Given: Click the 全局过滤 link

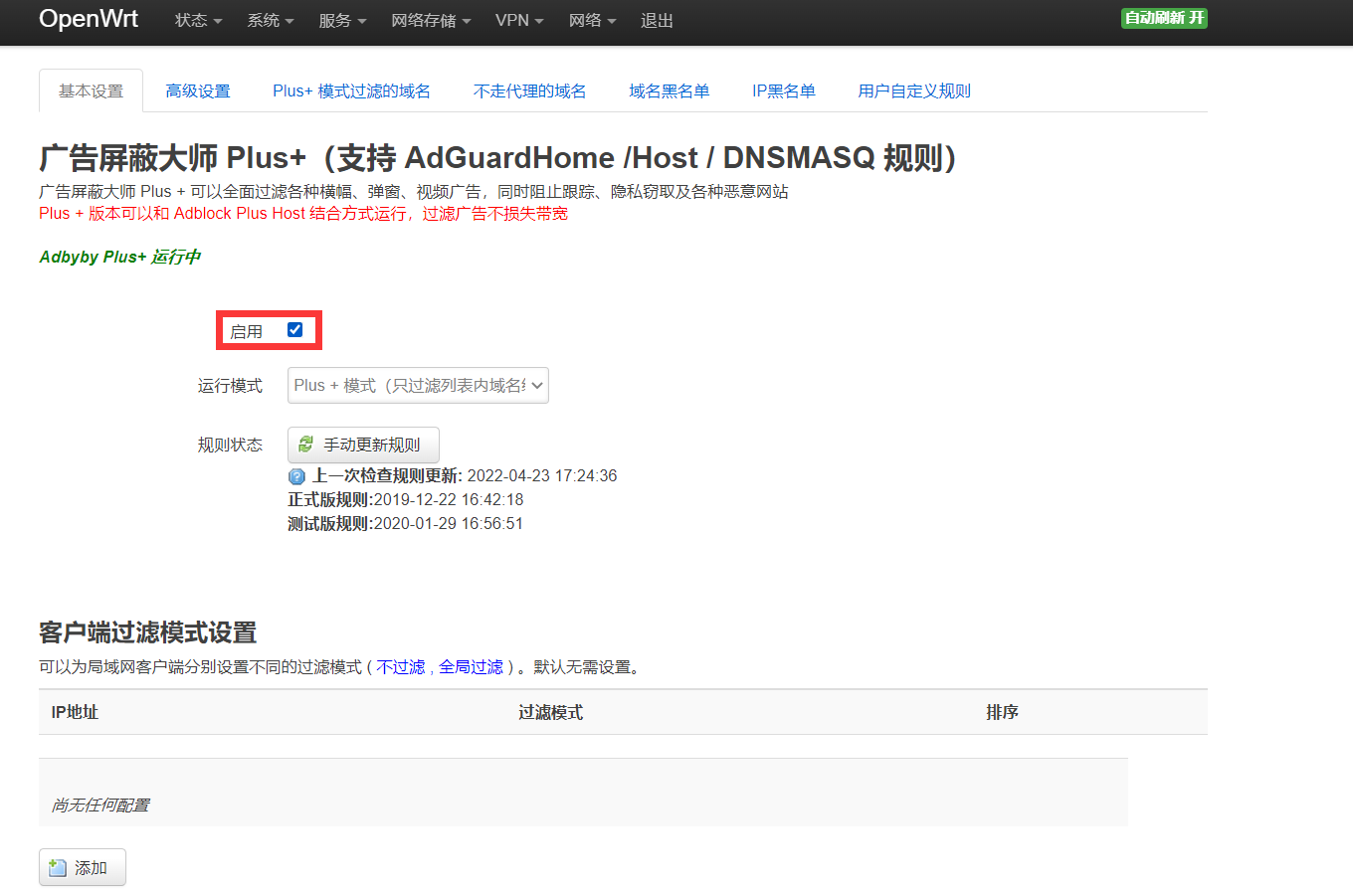Looking at the screenshot, I should [472, 667].
